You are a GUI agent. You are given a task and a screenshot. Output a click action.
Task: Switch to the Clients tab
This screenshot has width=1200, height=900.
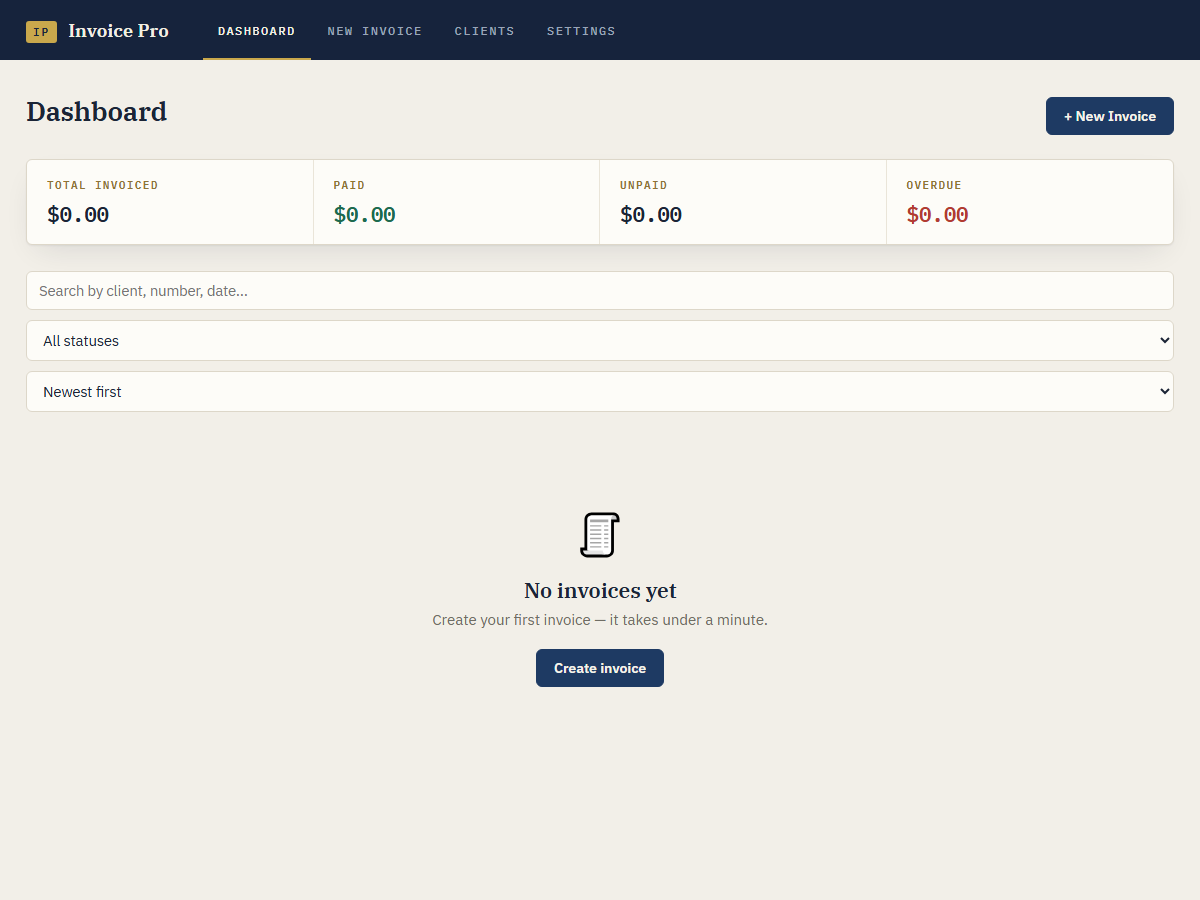pos(484,31)
